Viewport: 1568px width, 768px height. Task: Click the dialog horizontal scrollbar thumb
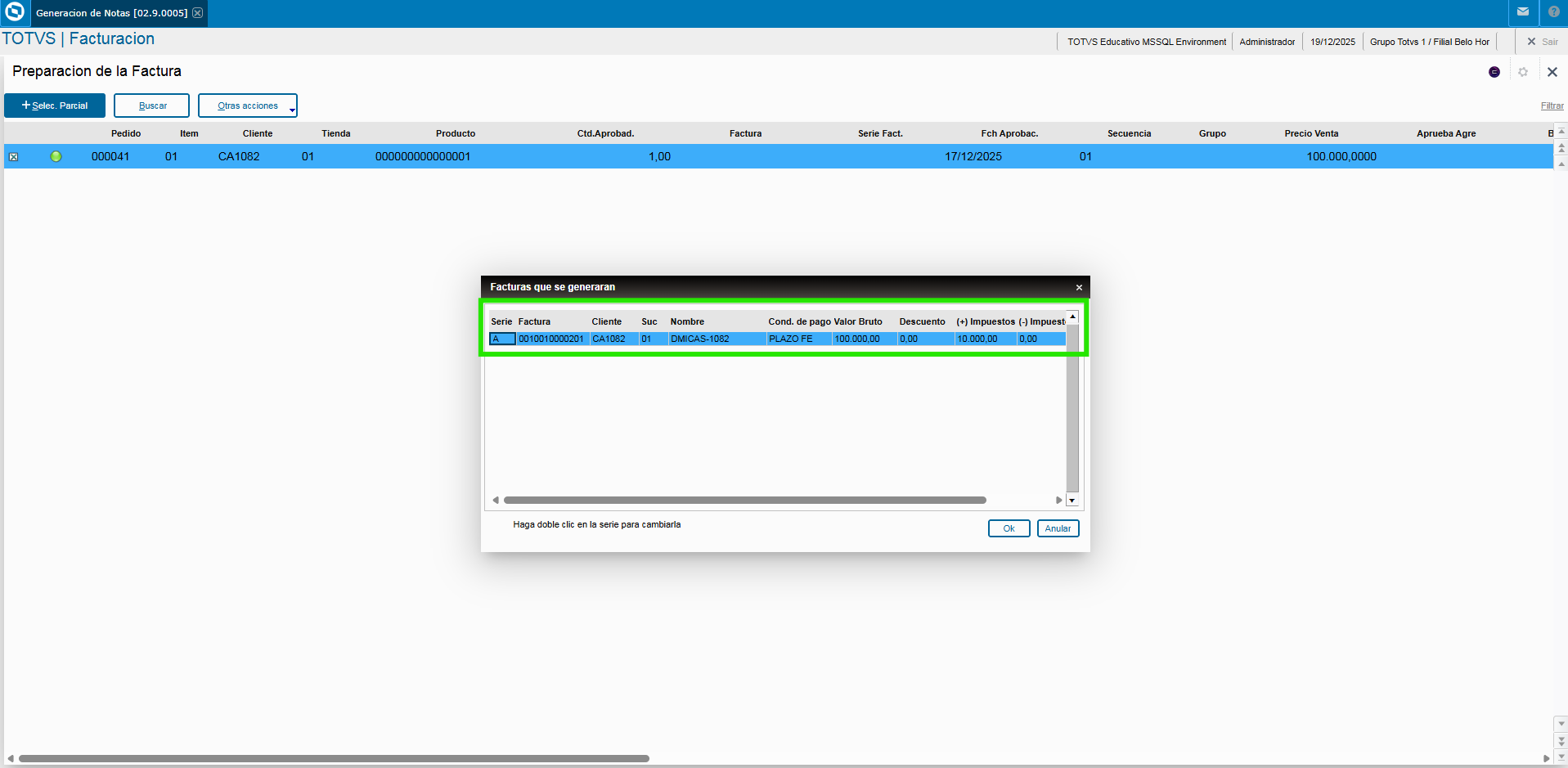(x=744, y=500)
